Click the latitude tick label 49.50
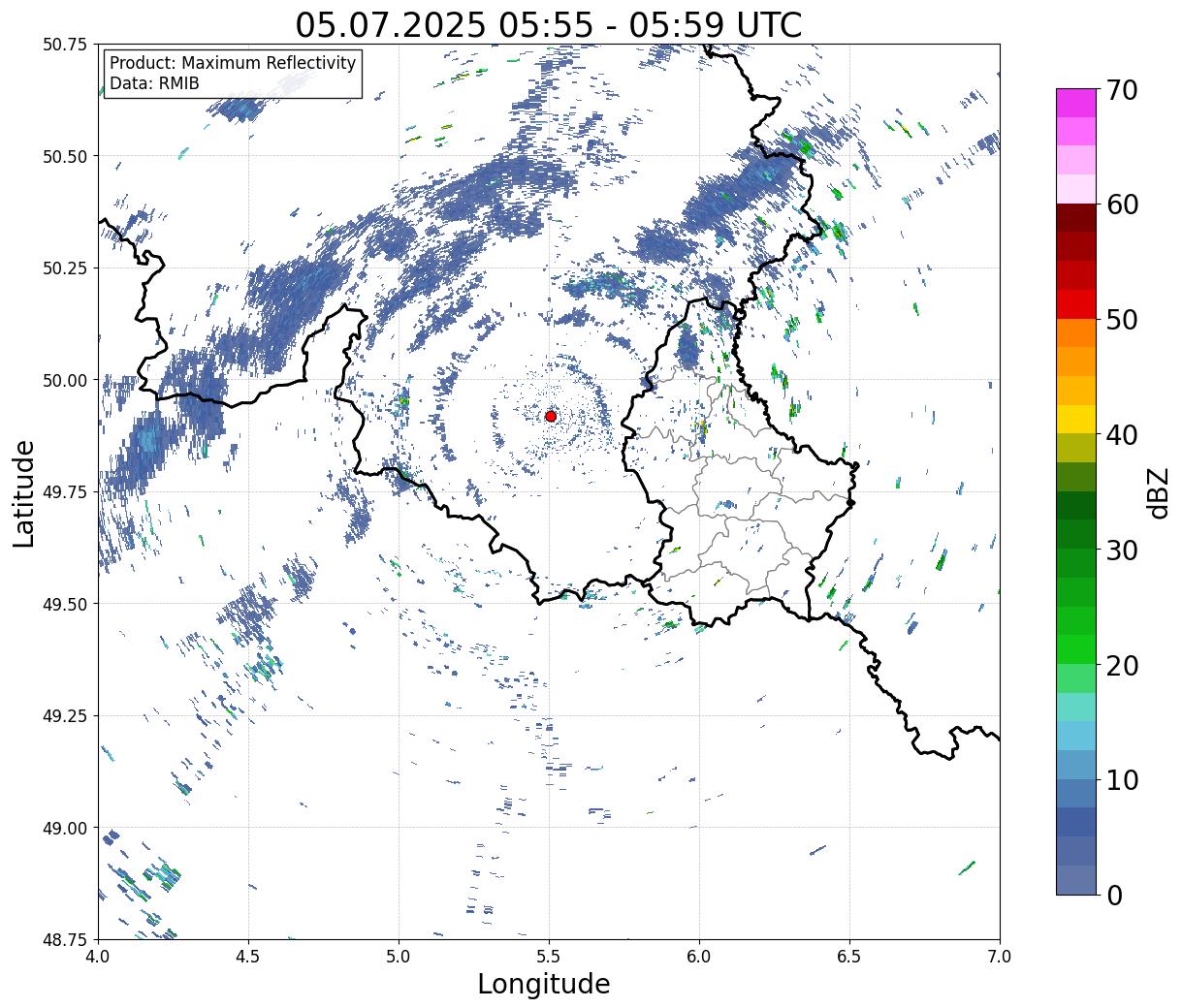 pos(64,604)
